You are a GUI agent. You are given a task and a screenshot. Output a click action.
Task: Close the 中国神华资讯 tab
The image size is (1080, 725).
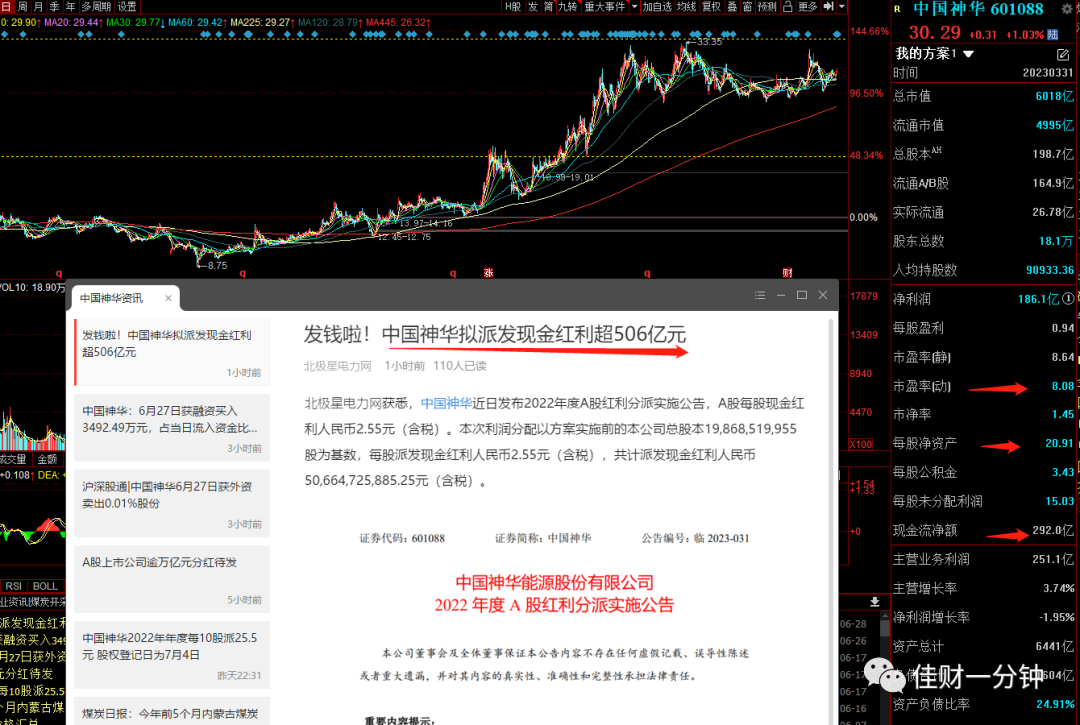[168, 298]
